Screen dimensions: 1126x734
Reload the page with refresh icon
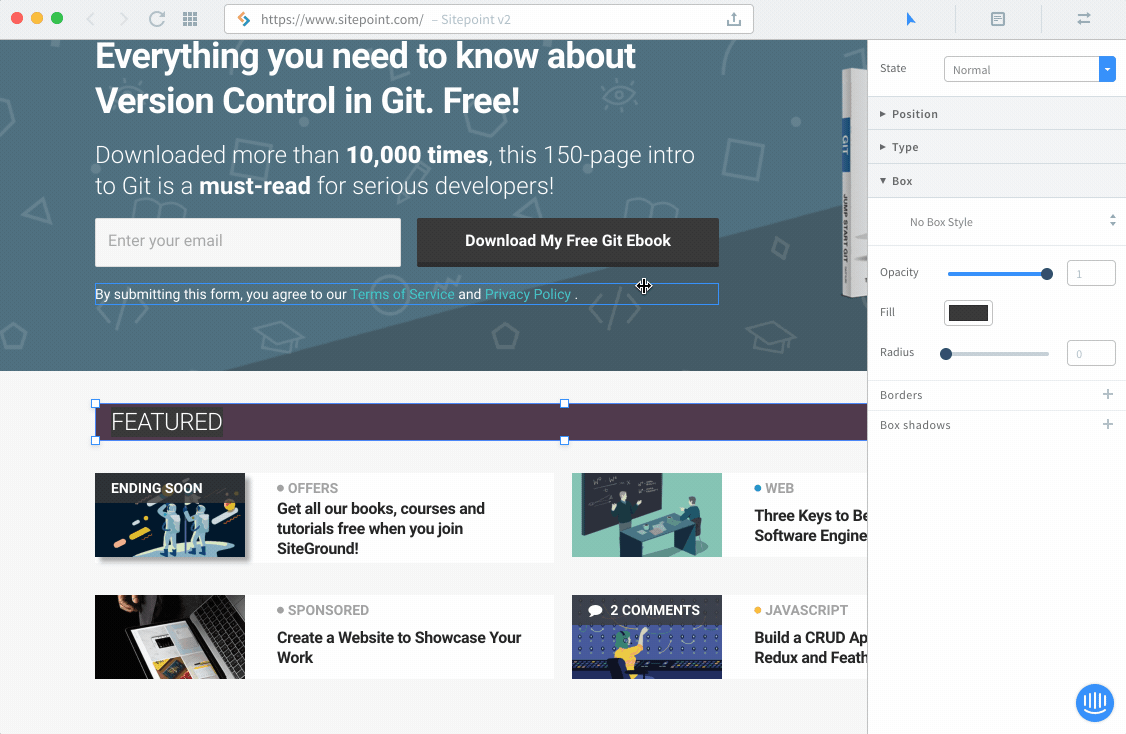coord(157,19)
